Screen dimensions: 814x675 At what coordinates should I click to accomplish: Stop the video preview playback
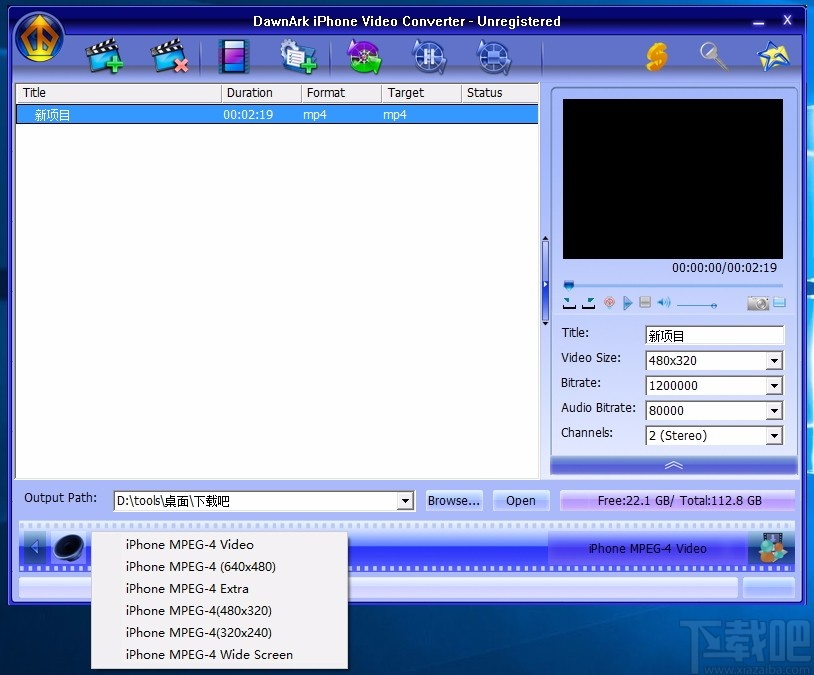pyautogui.click(x=645, y=303)
